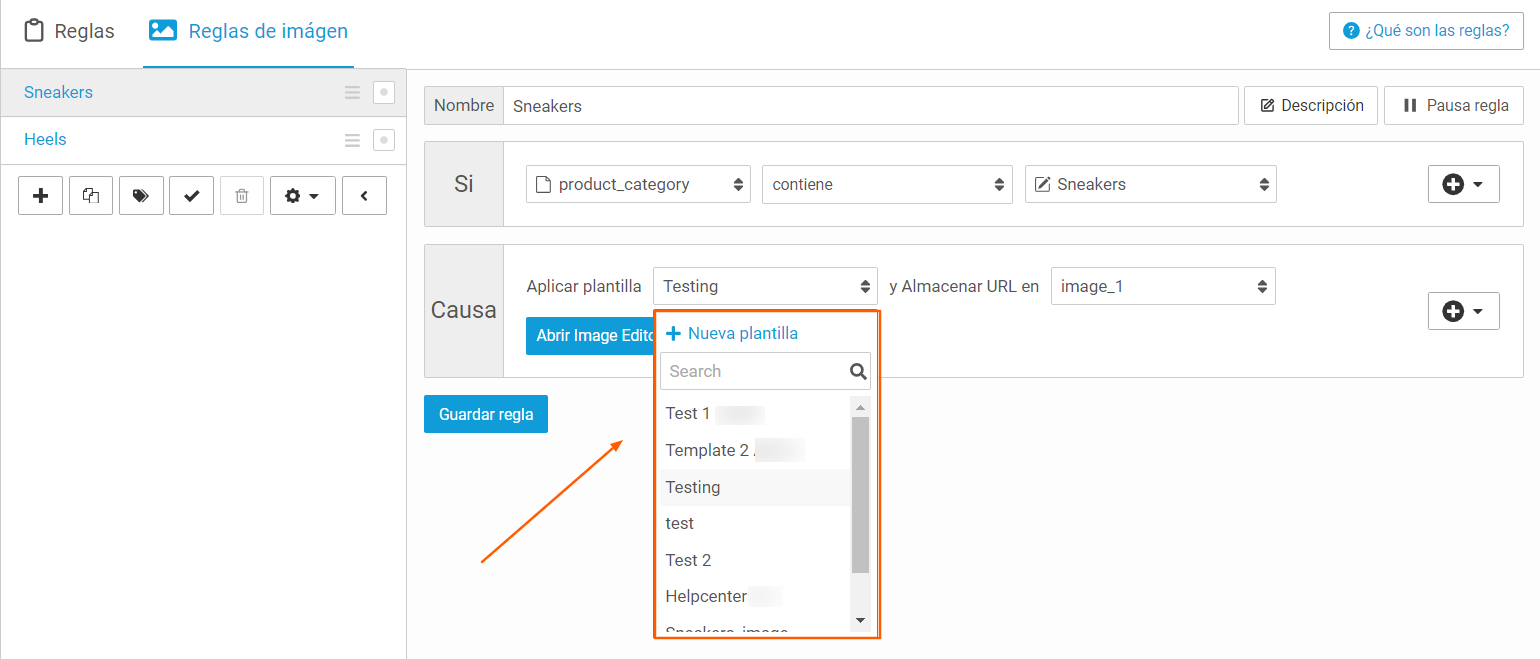Toggle status of the Sneakers rule
The height and width of the screenshot is (659, 1540).
coord(384,93)
